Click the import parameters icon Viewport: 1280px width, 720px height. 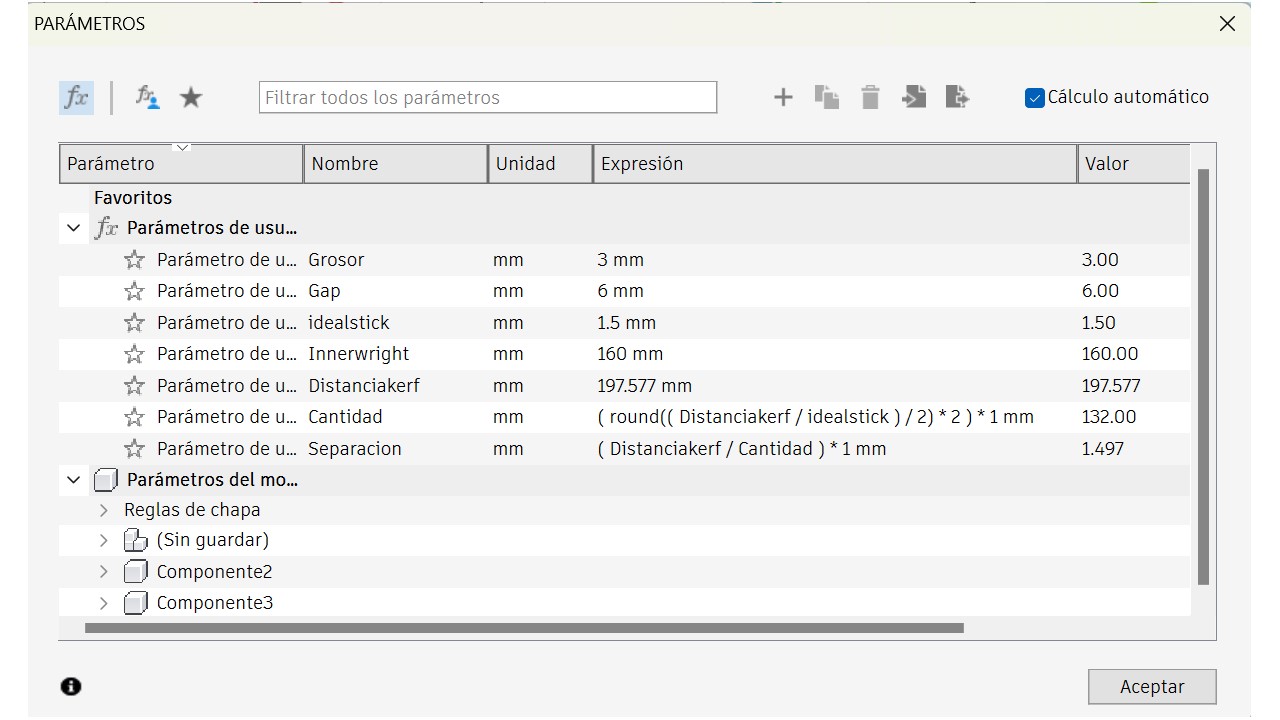click(914, 97)
